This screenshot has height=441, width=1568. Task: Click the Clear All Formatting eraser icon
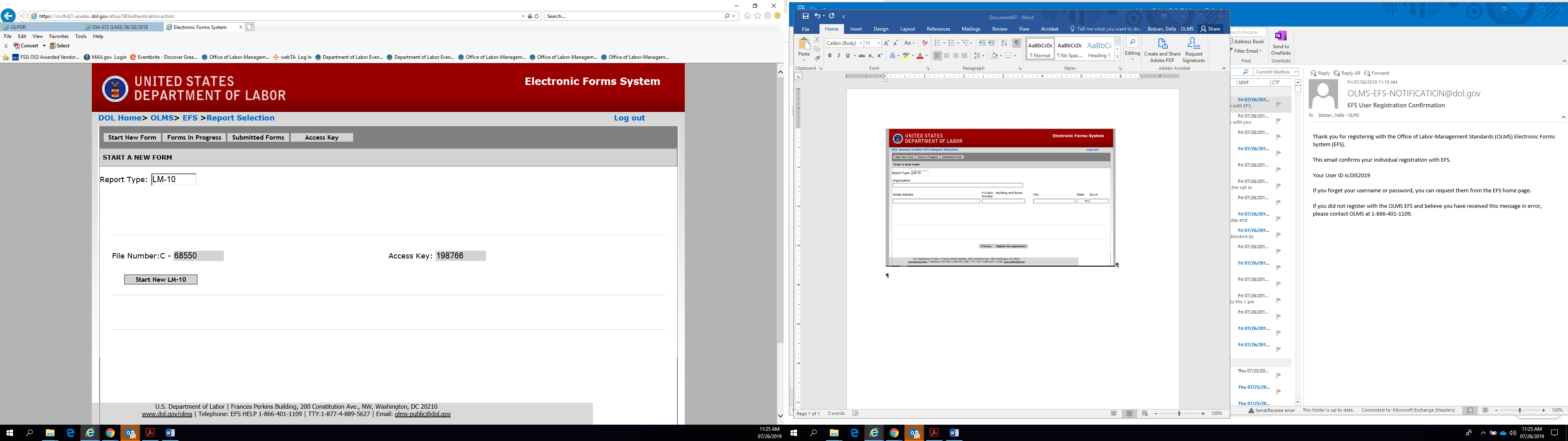coord(924,43)
